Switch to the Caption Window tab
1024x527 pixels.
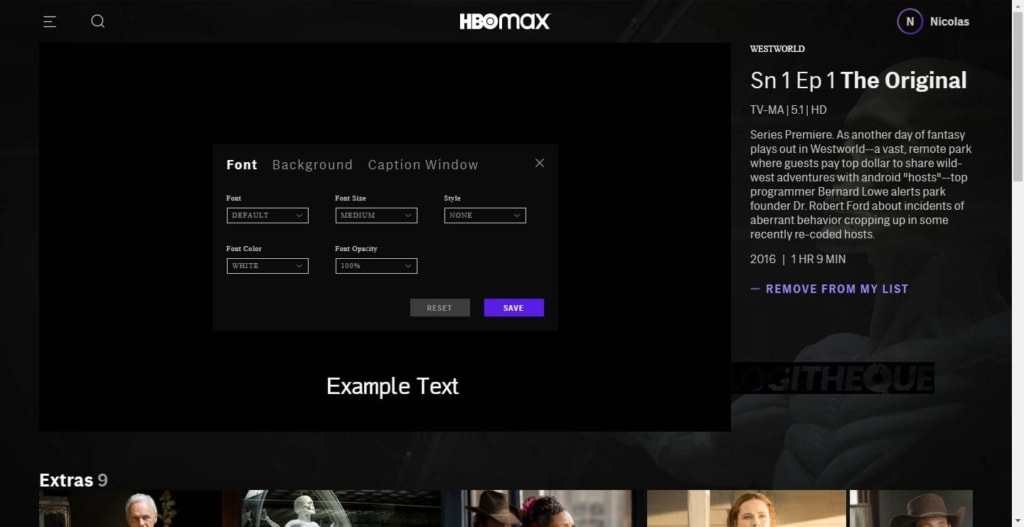click(x=423, y=165)
